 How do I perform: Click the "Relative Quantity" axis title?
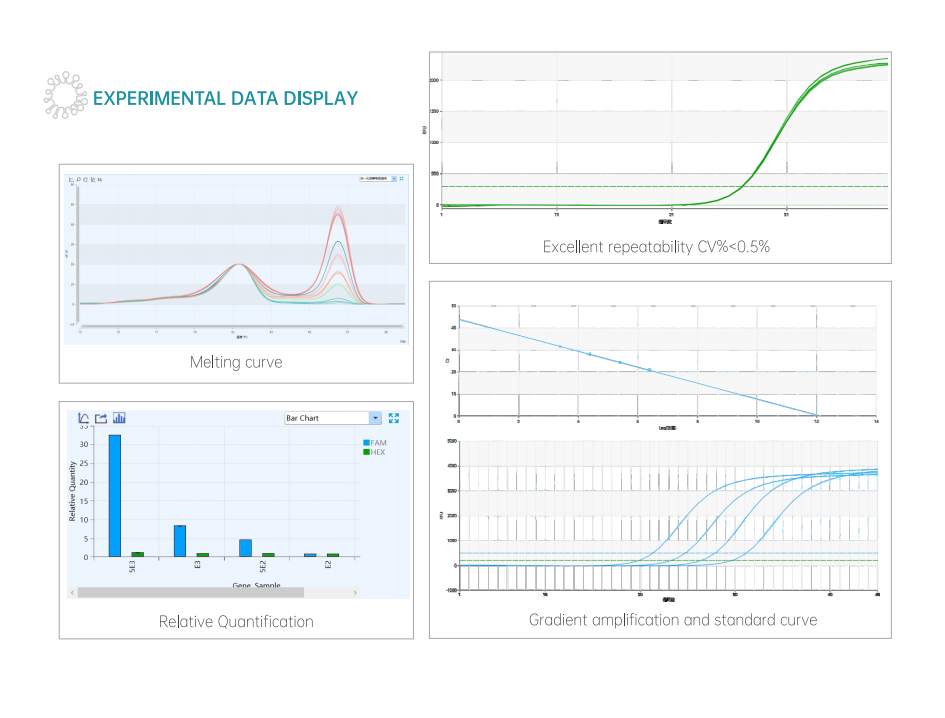[72, 491]
